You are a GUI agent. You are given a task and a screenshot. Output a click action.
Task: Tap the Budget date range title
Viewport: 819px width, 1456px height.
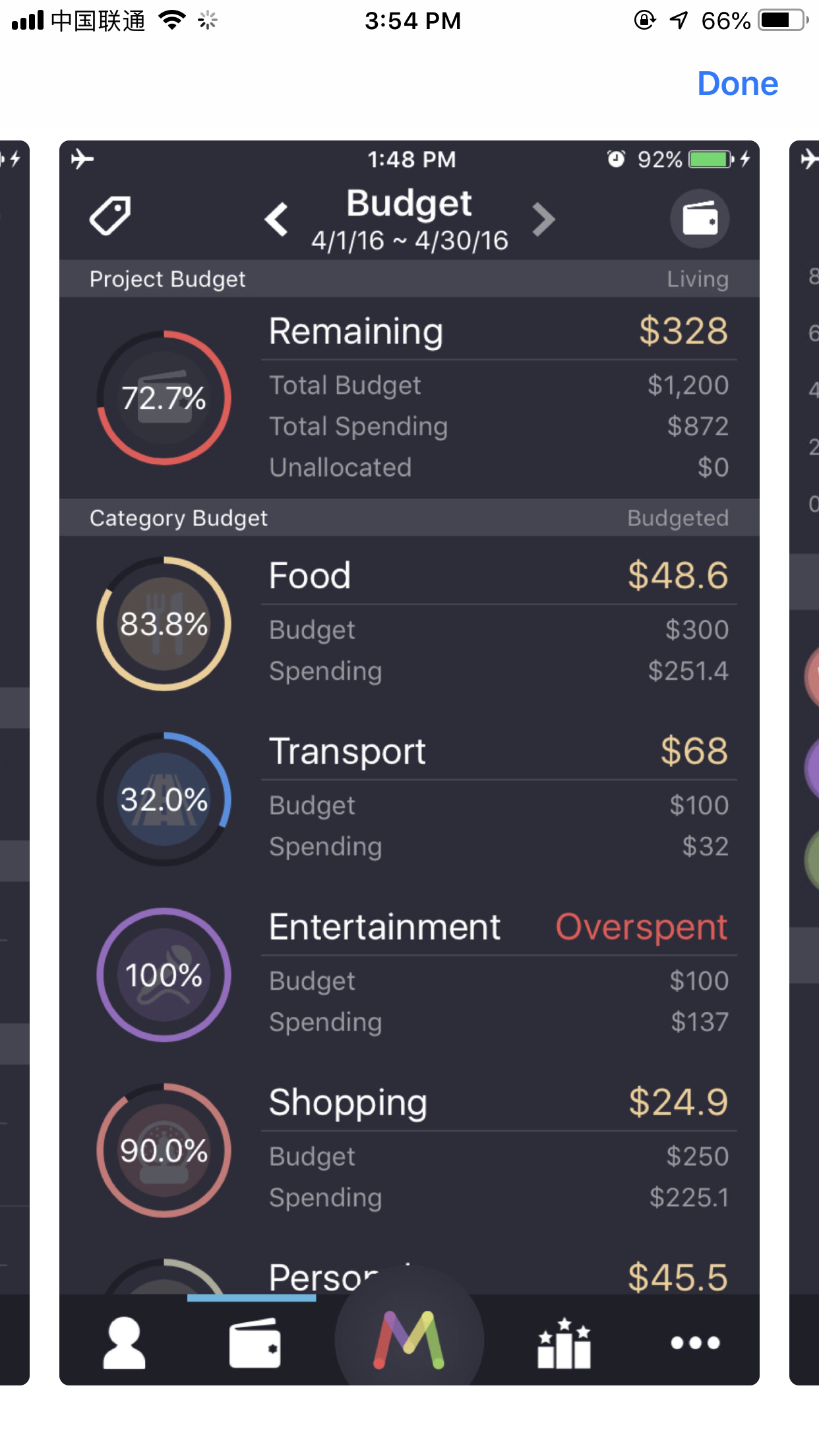(409, 220)
